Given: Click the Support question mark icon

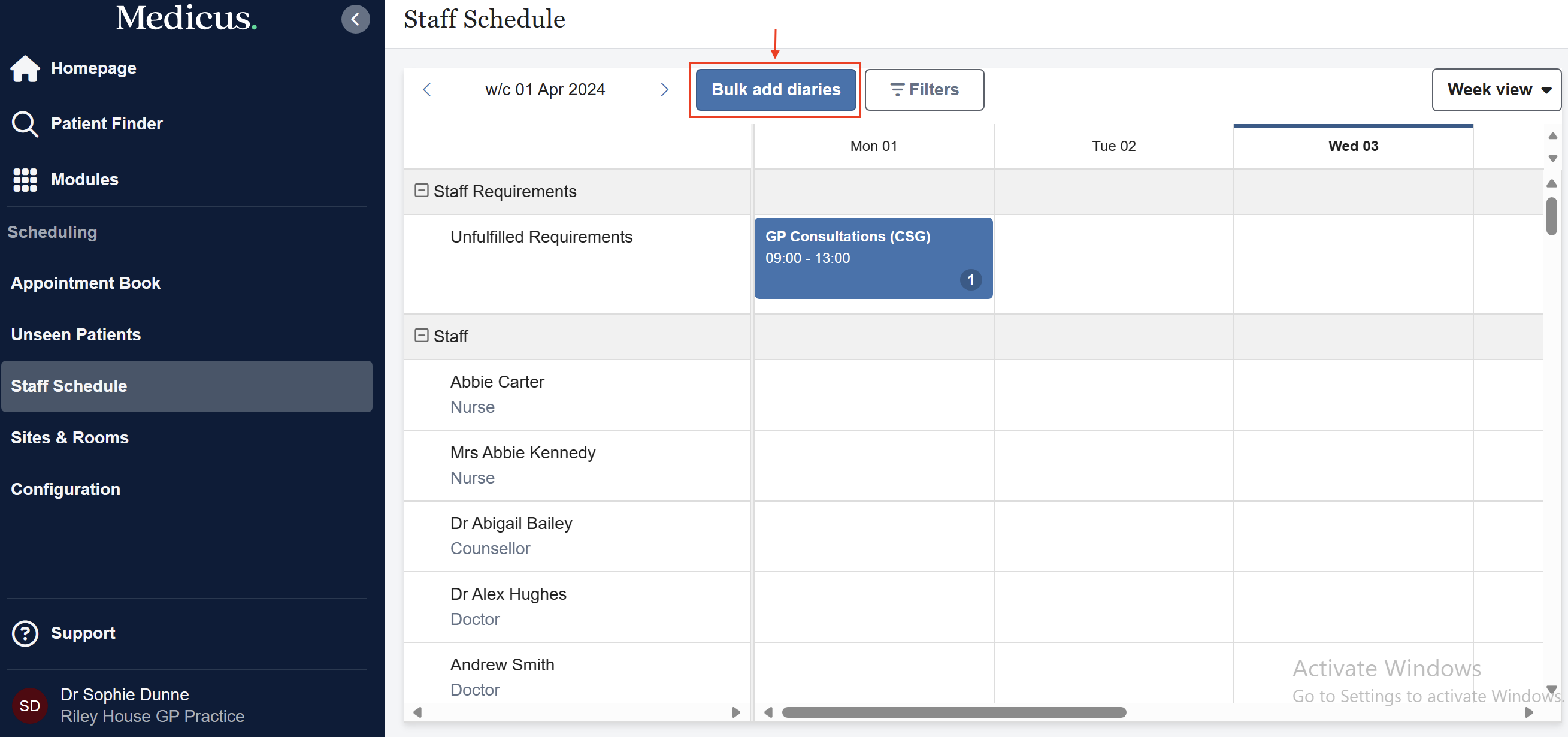Looking at the screenshot, I should point(25,633).
